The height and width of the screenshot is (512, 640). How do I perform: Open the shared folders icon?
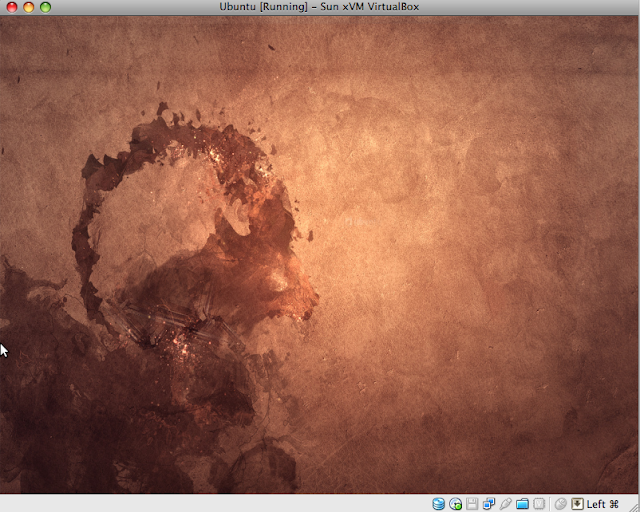click(x=522, y=504)
